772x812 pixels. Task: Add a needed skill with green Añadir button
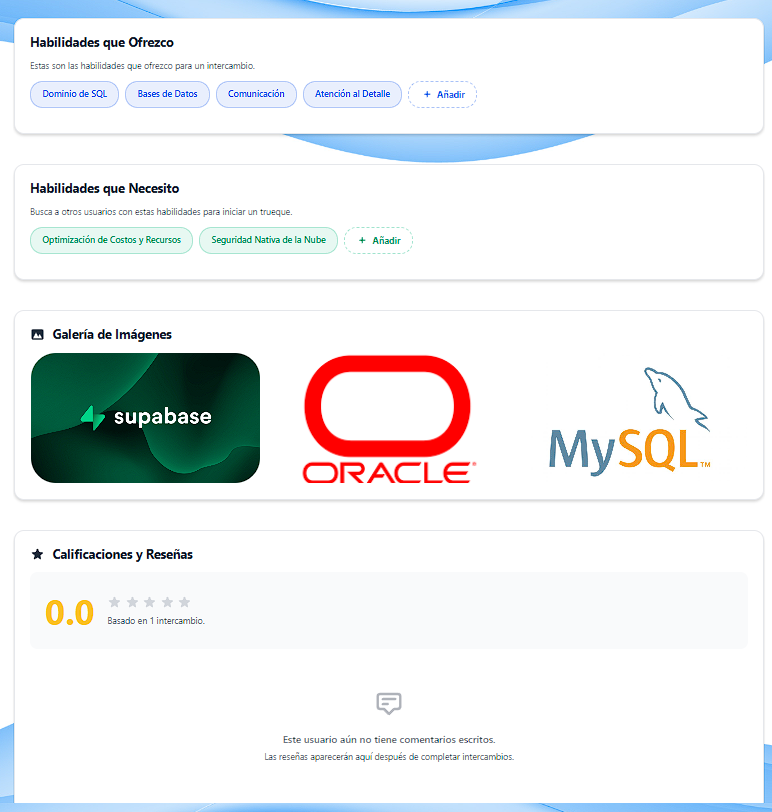pyautogui.click(x=378, y=241)
